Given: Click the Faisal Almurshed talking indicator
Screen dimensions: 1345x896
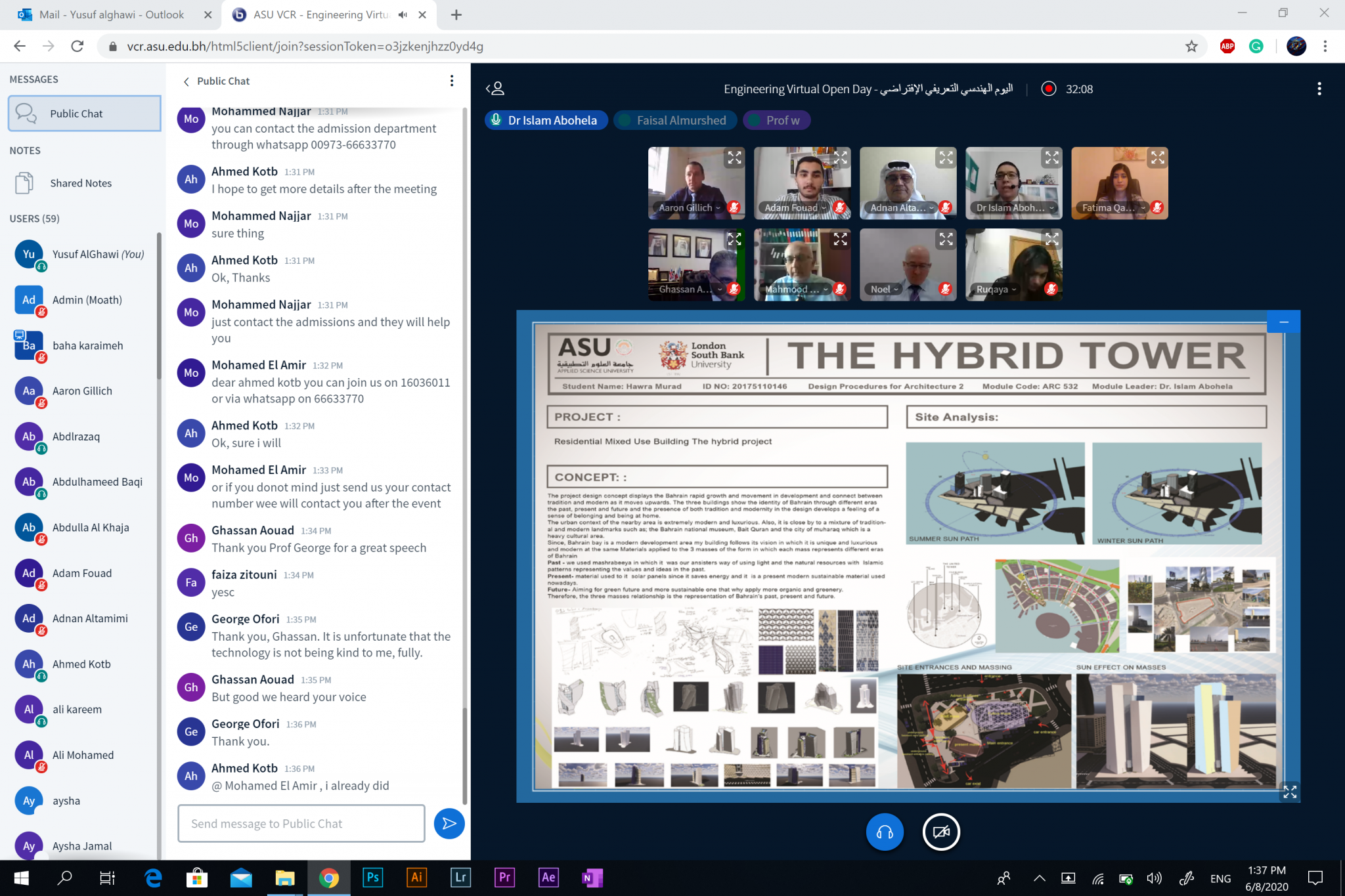Looking at the screenshot, I should pos(674,120).
